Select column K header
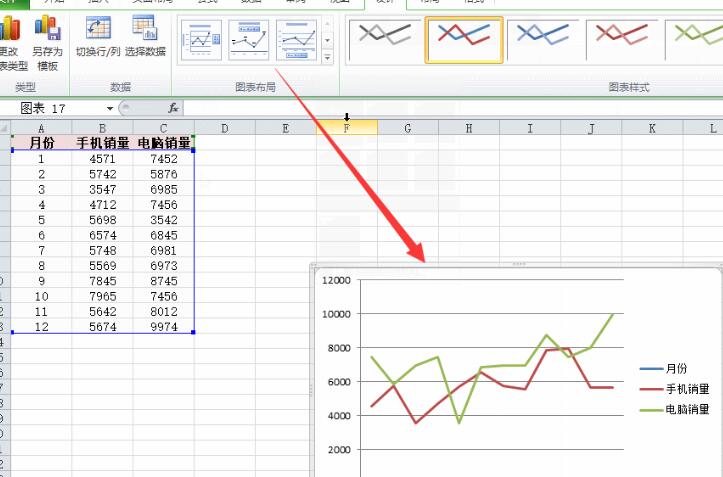 click(652, 128)
